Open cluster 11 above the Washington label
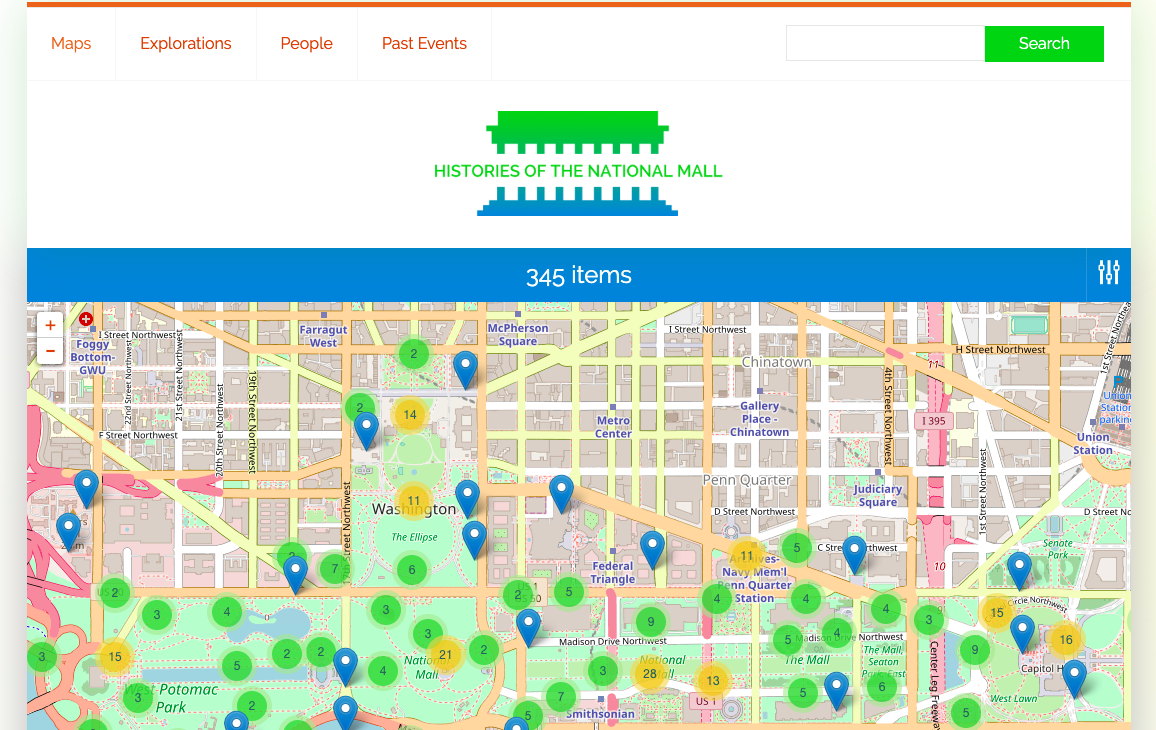Viewport: 1156px width, 730px height. (x=414, y=501)
